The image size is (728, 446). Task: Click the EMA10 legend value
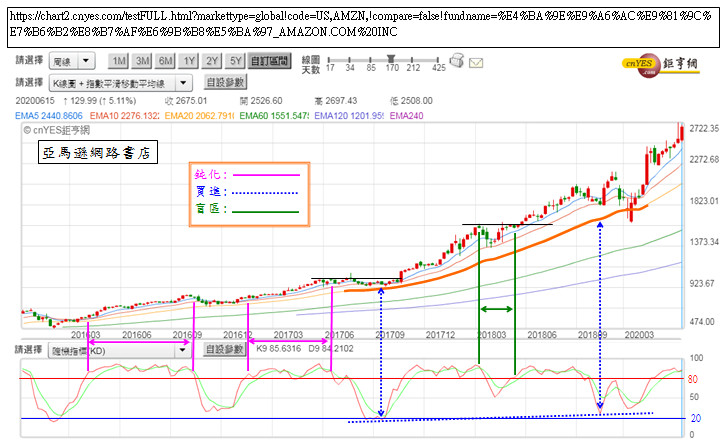[124, 116]
